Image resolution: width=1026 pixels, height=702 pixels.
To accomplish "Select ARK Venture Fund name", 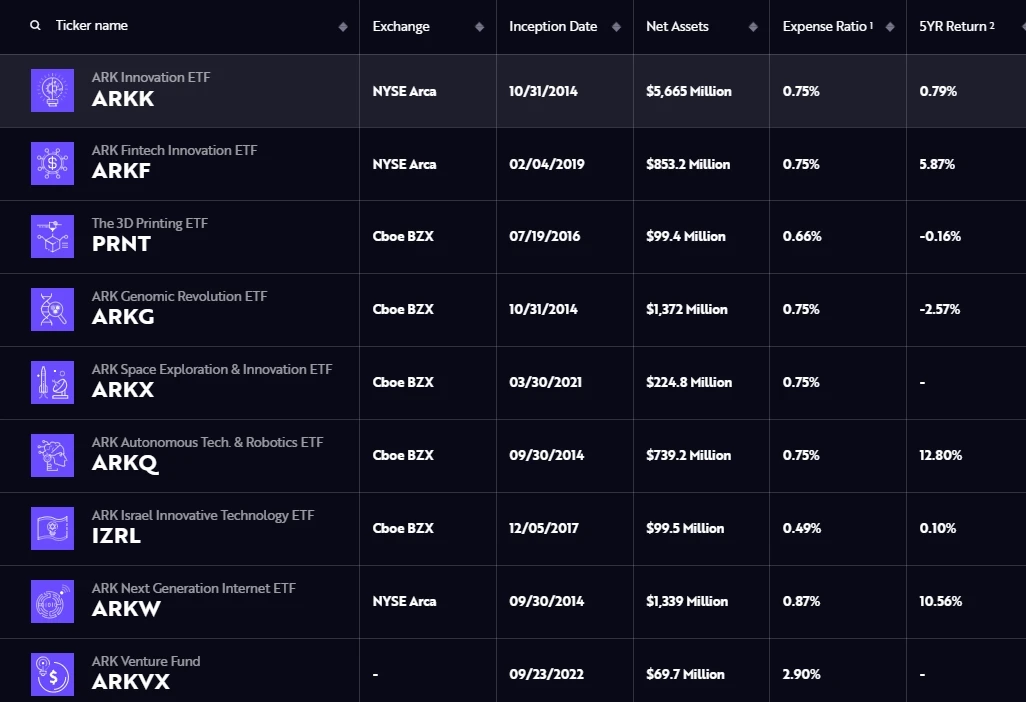I will 146,661.
